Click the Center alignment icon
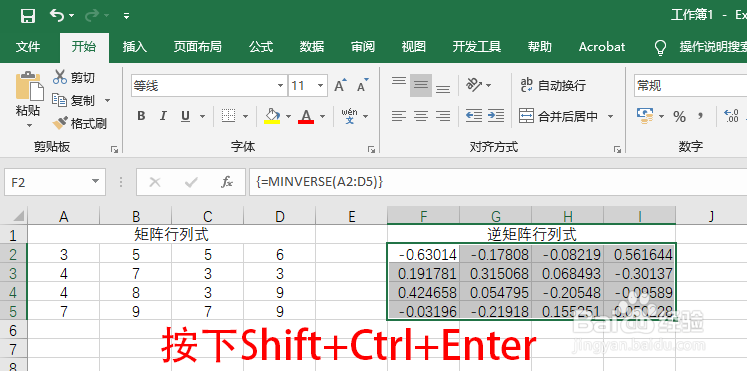The width and height of the screenshot is (747, 371). [421, 116]
